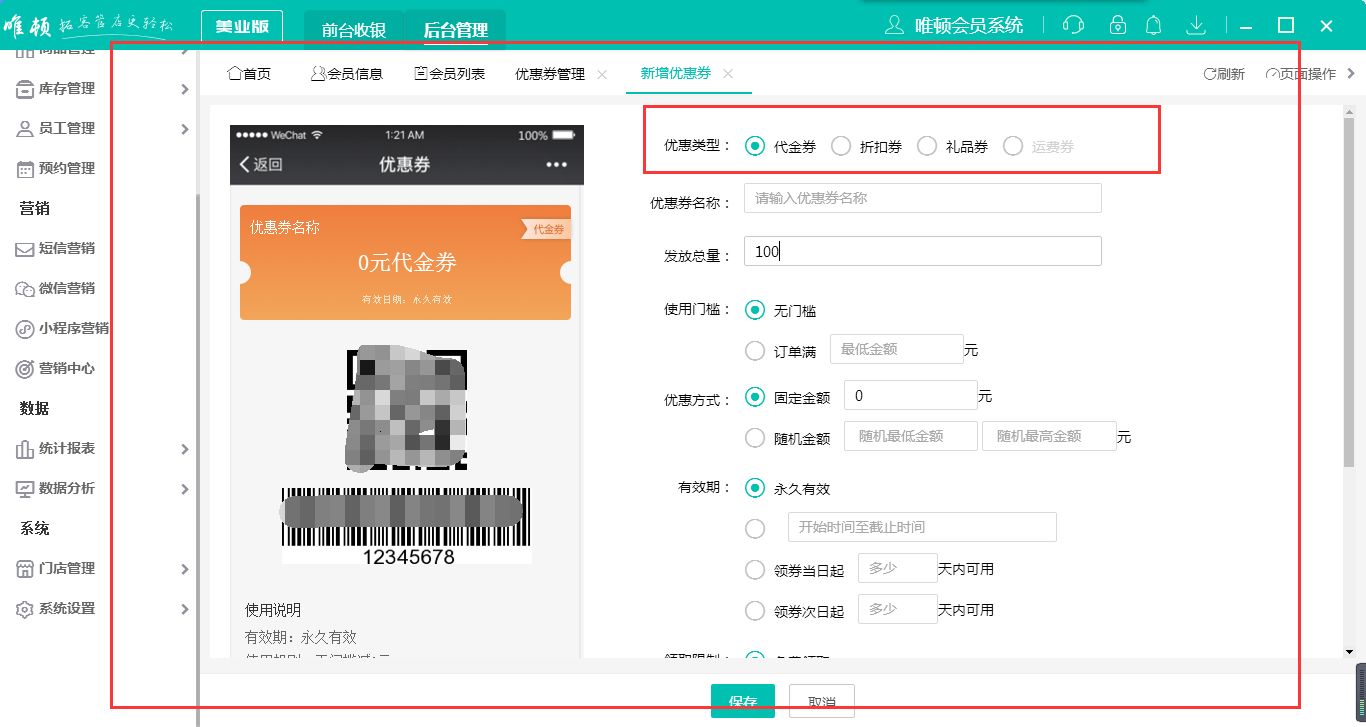Image resolution: width=1366 pixels, height=727 pixels.
Task: Click the three dots in phone preview header
Action: coord(556,164)
